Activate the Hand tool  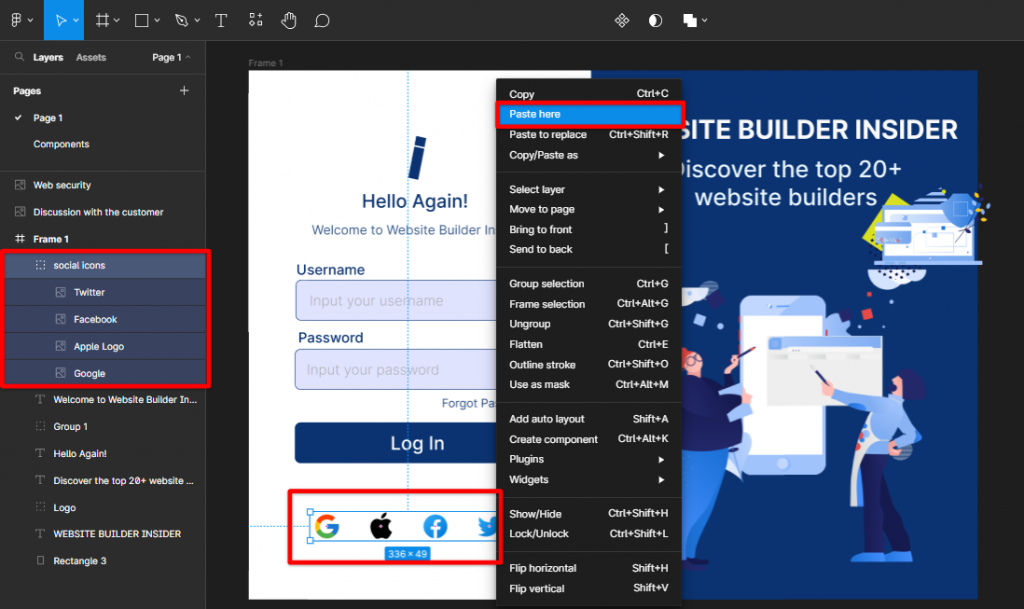pyautogui.click(x=288, y=20)
